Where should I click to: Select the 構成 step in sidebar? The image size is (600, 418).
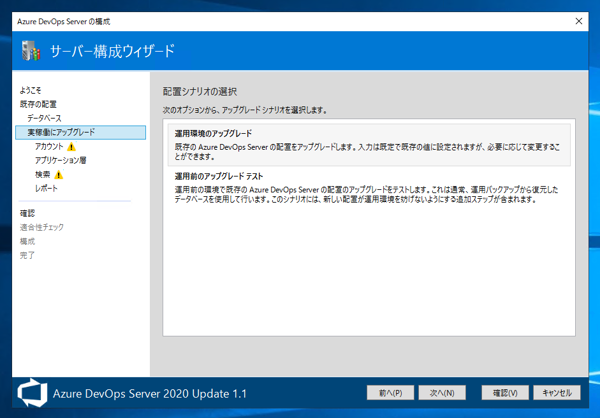(27, 241)
